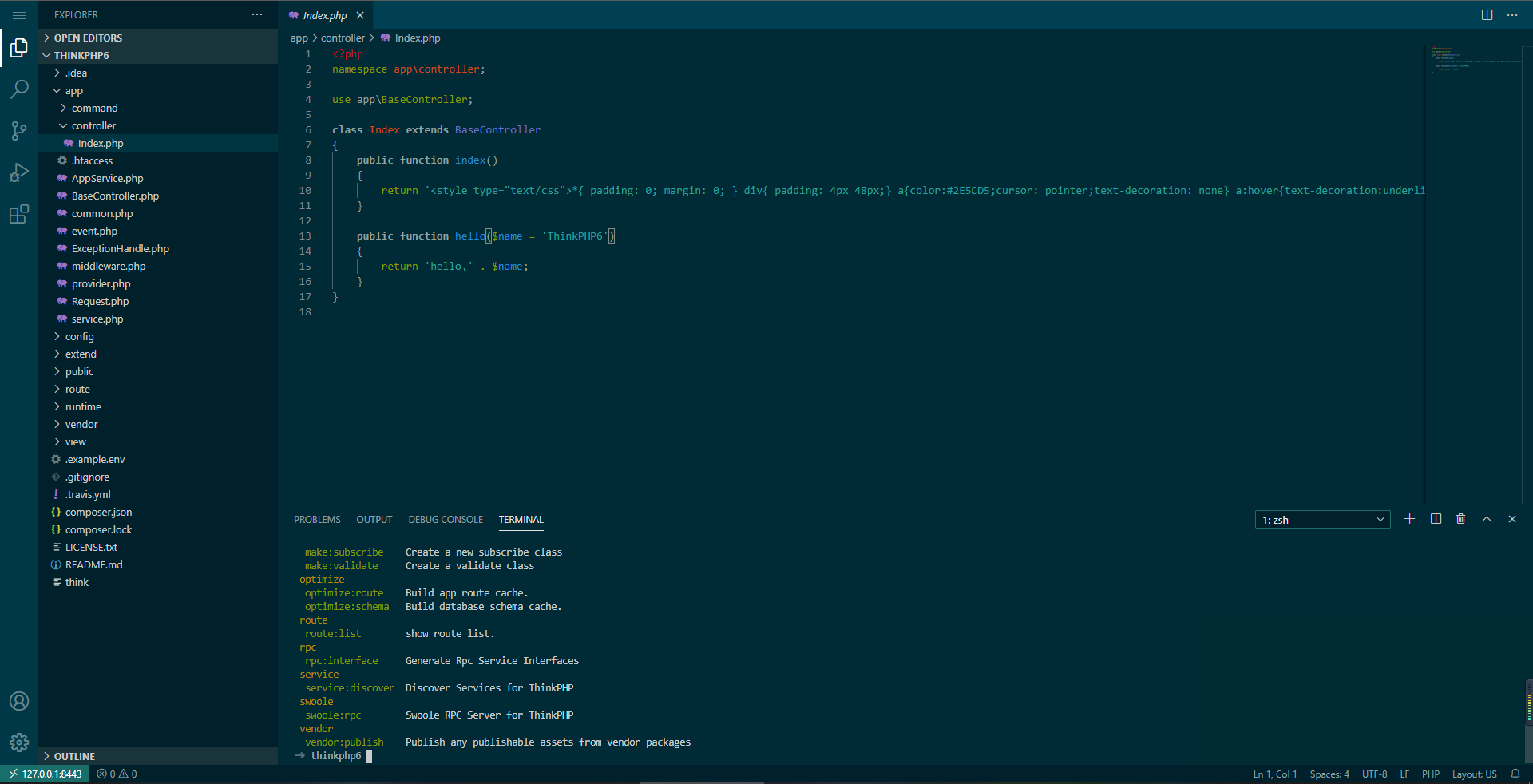Expand the public folder
This screenshot has width=1533, height=784.
pyautogui.click(x=158, y=371)
